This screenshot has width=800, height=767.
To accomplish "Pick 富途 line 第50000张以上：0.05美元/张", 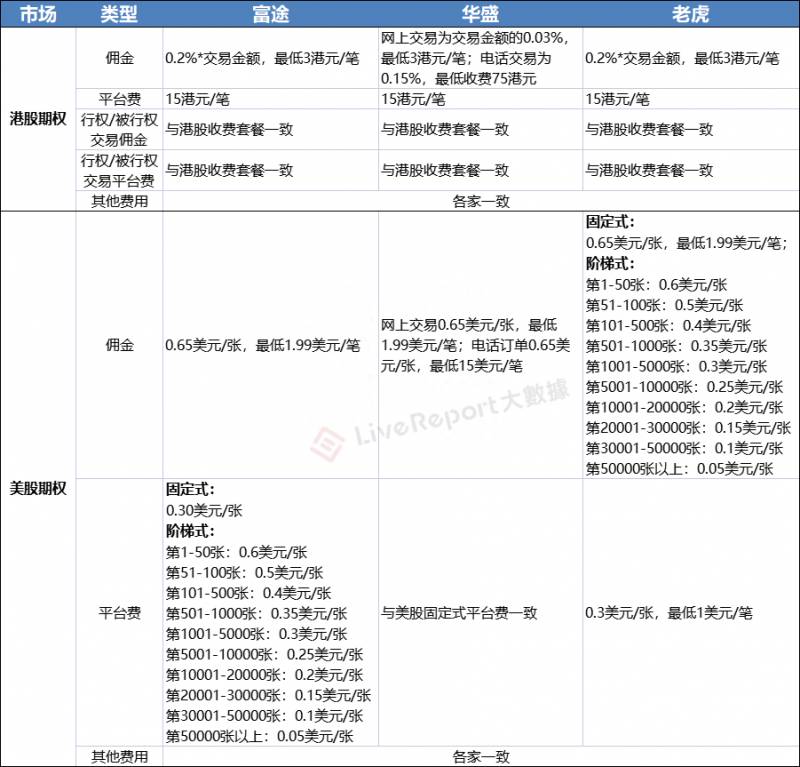I will click(260, 736).
